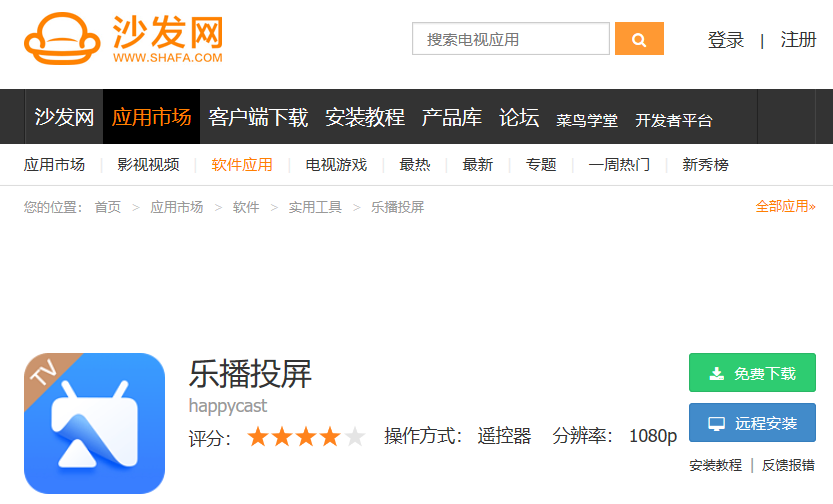Select the 最新 tab

click(x=478, y=165)
